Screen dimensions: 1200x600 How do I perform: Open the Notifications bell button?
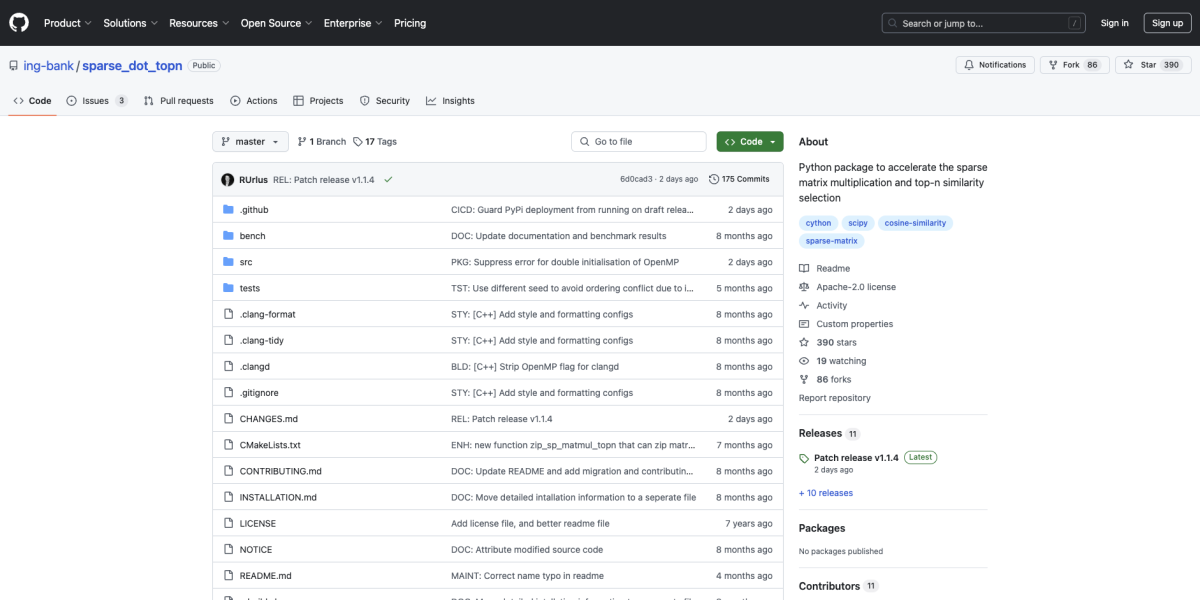995,65
